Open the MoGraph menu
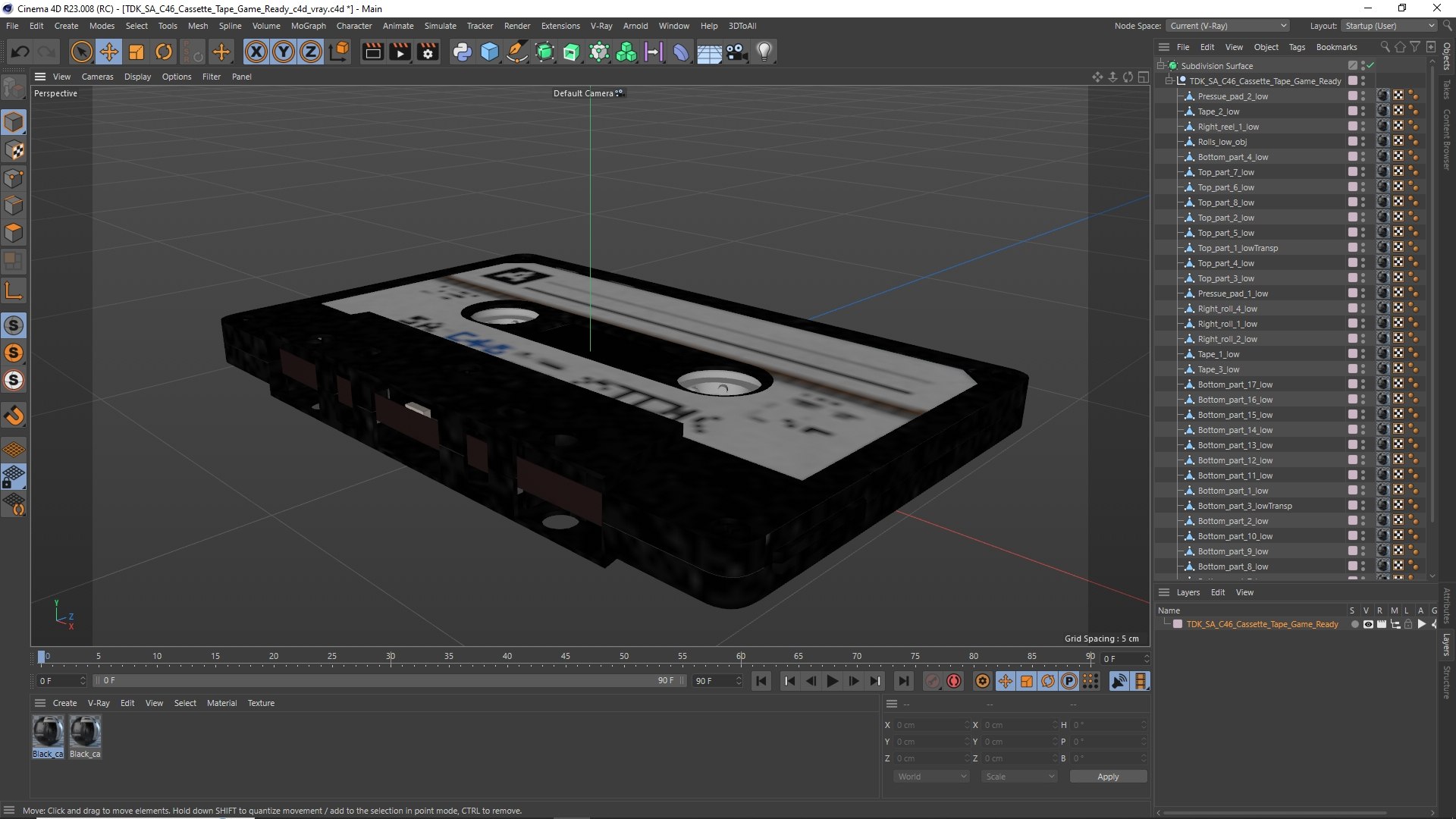The width and height of the screenshot is (1456, 819). point(308,26)
